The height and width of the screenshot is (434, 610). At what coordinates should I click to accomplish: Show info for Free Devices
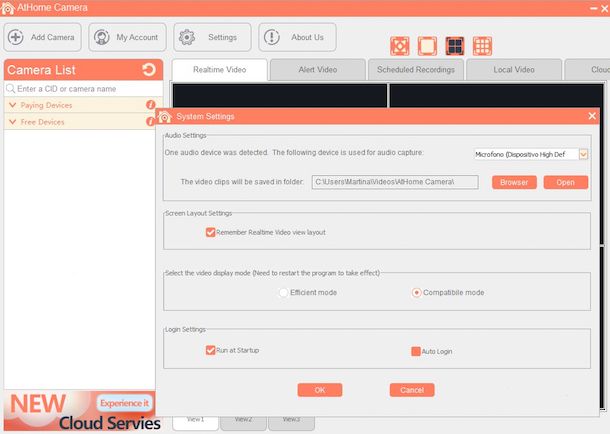[x=150, y=121]
